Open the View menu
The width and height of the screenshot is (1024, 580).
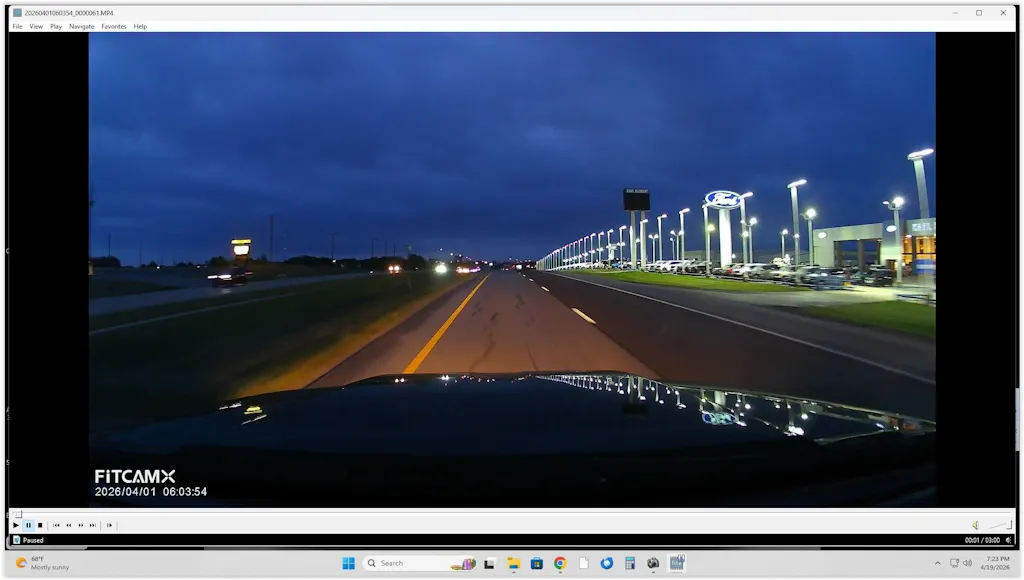(36, 26)
